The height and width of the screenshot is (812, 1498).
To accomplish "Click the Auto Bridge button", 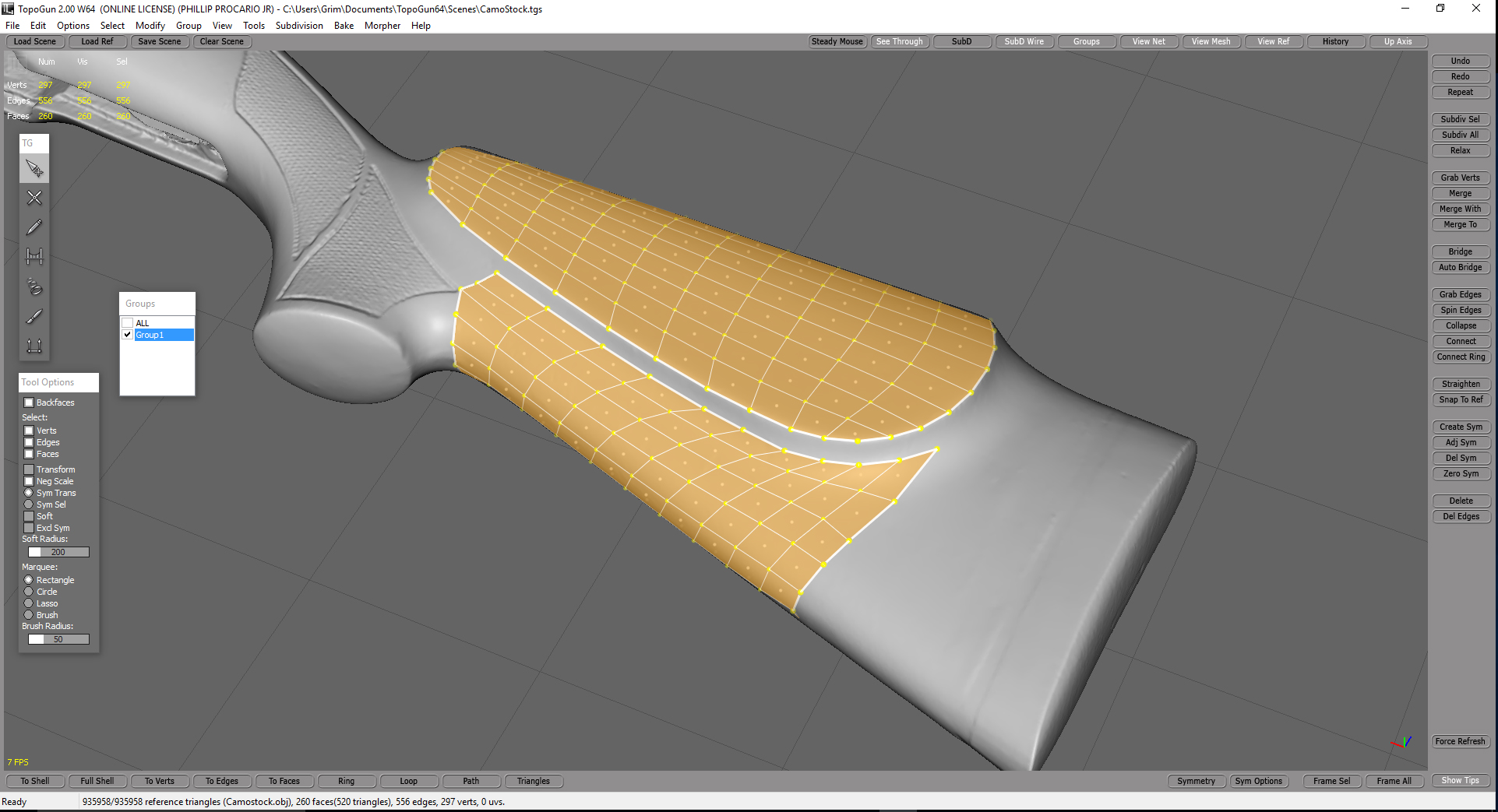I will [1461, 267].
